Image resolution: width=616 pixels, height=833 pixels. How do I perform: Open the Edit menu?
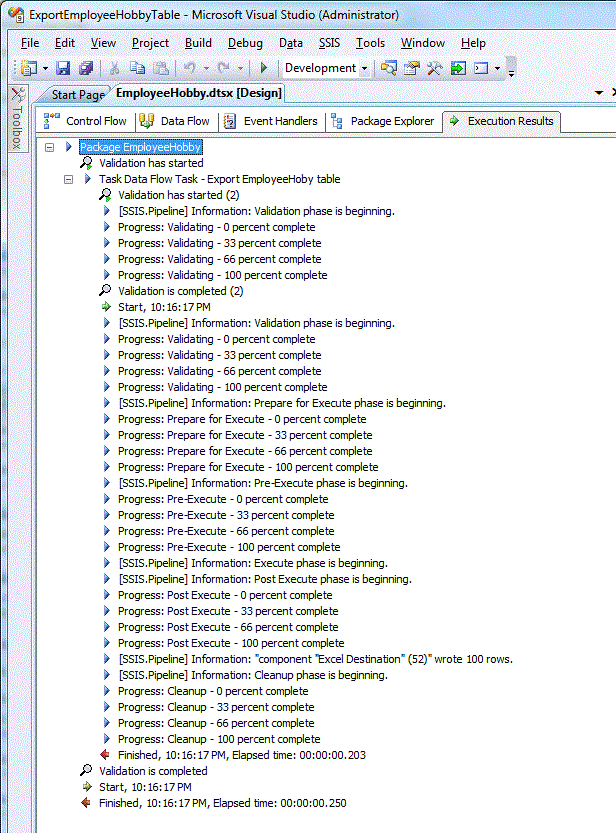coord(65,43)
